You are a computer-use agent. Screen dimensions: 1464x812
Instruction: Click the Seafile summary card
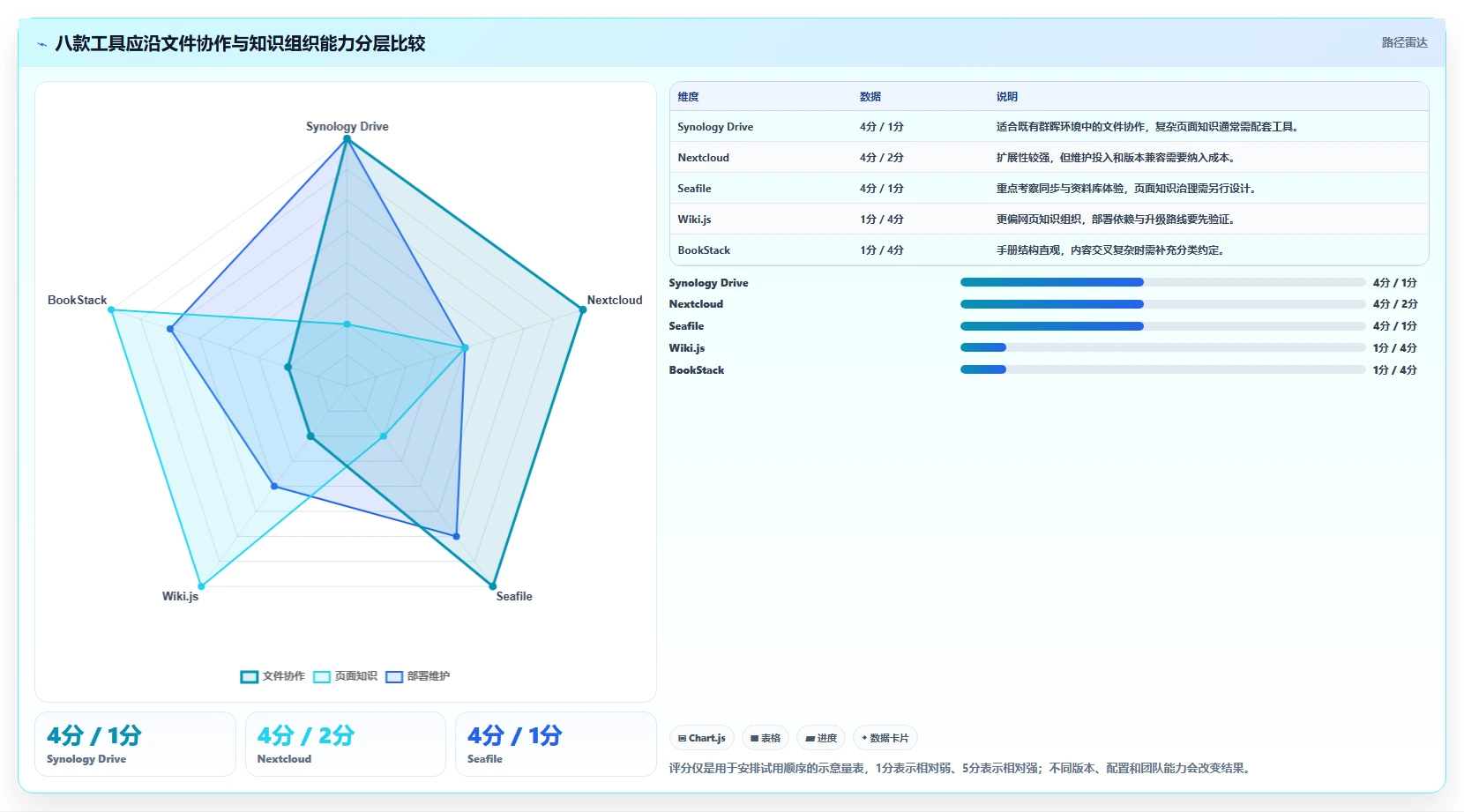point(556,744)
